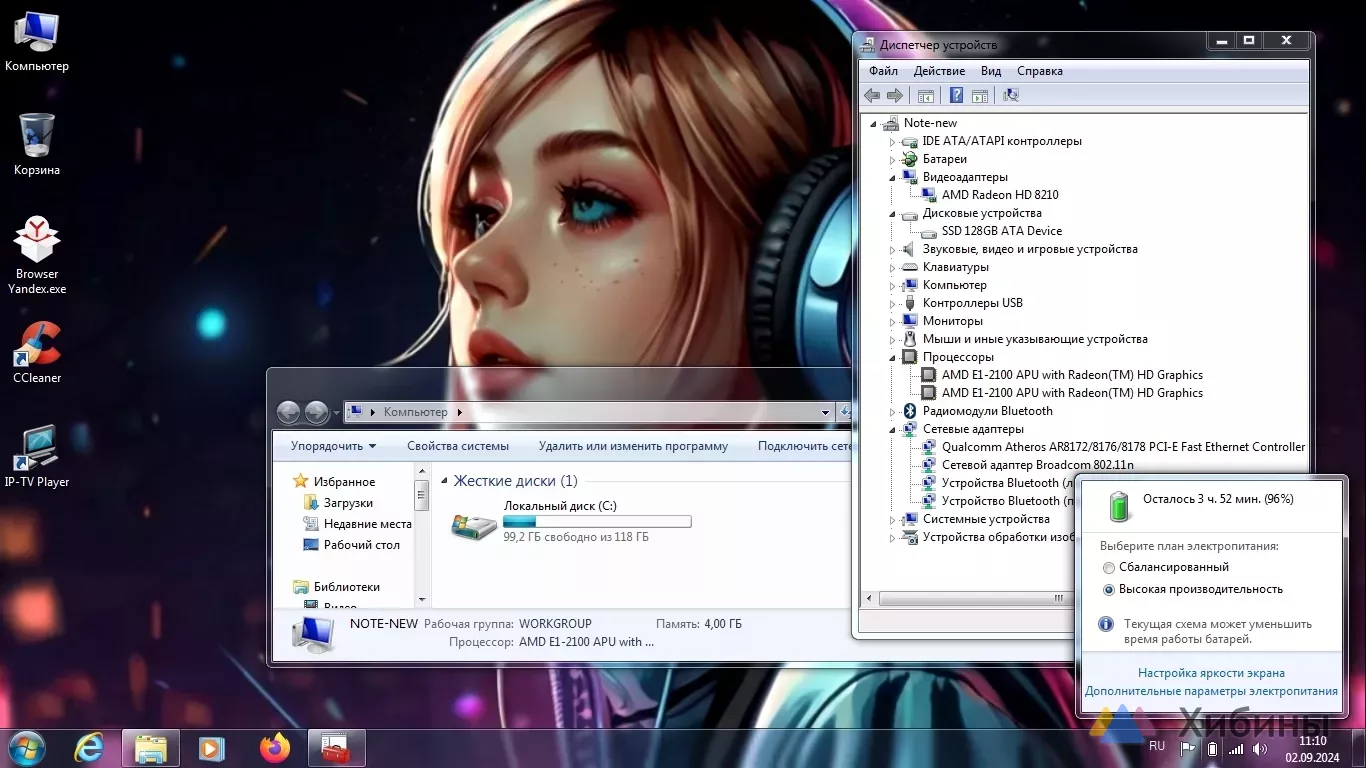The image size is (1366, 768).
Task: Open the Действие menu
Action: pyautogui.click(x=939, y=71)
